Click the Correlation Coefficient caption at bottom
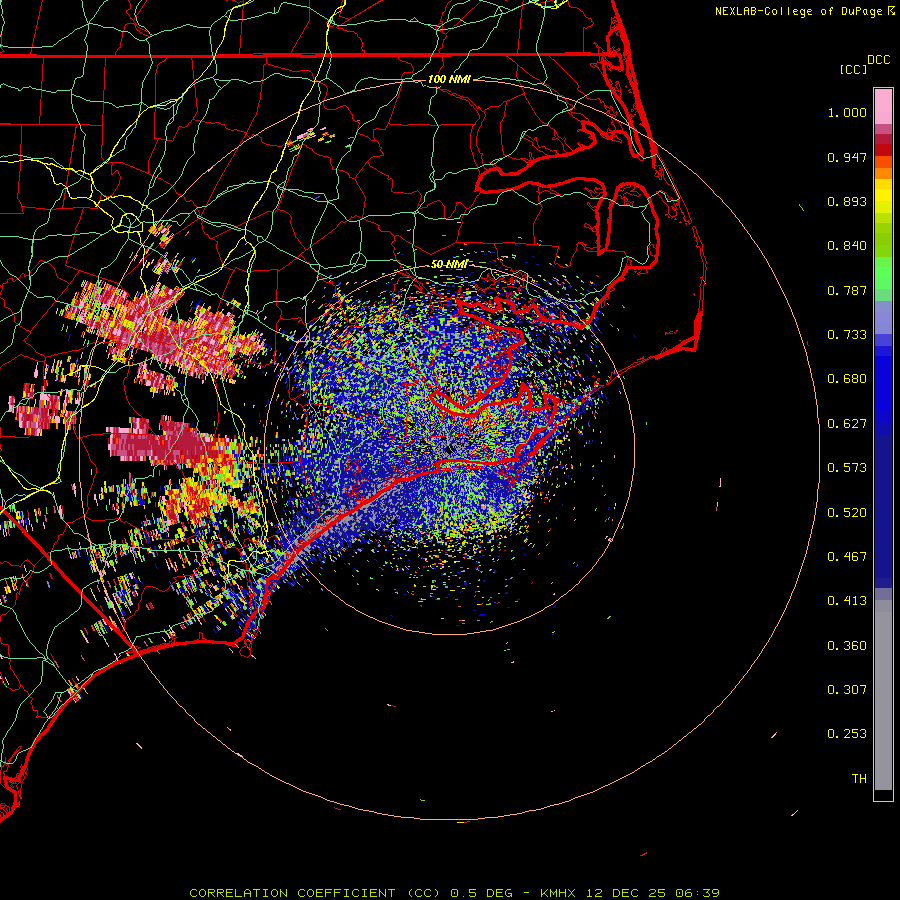This screenshot has height=900, width=900. [455, 893]
